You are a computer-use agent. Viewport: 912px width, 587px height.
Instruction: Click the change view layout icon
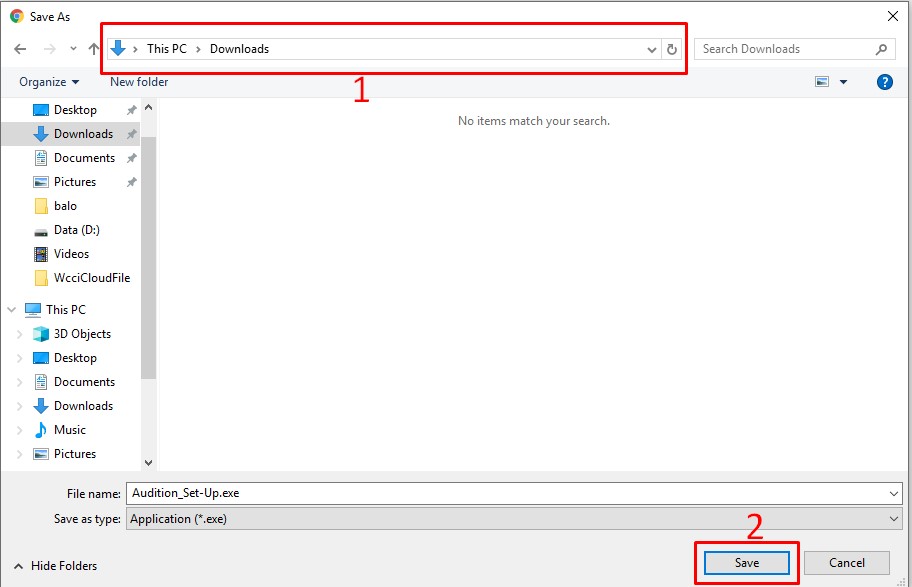pyautogui.click(x=822, y=82)
